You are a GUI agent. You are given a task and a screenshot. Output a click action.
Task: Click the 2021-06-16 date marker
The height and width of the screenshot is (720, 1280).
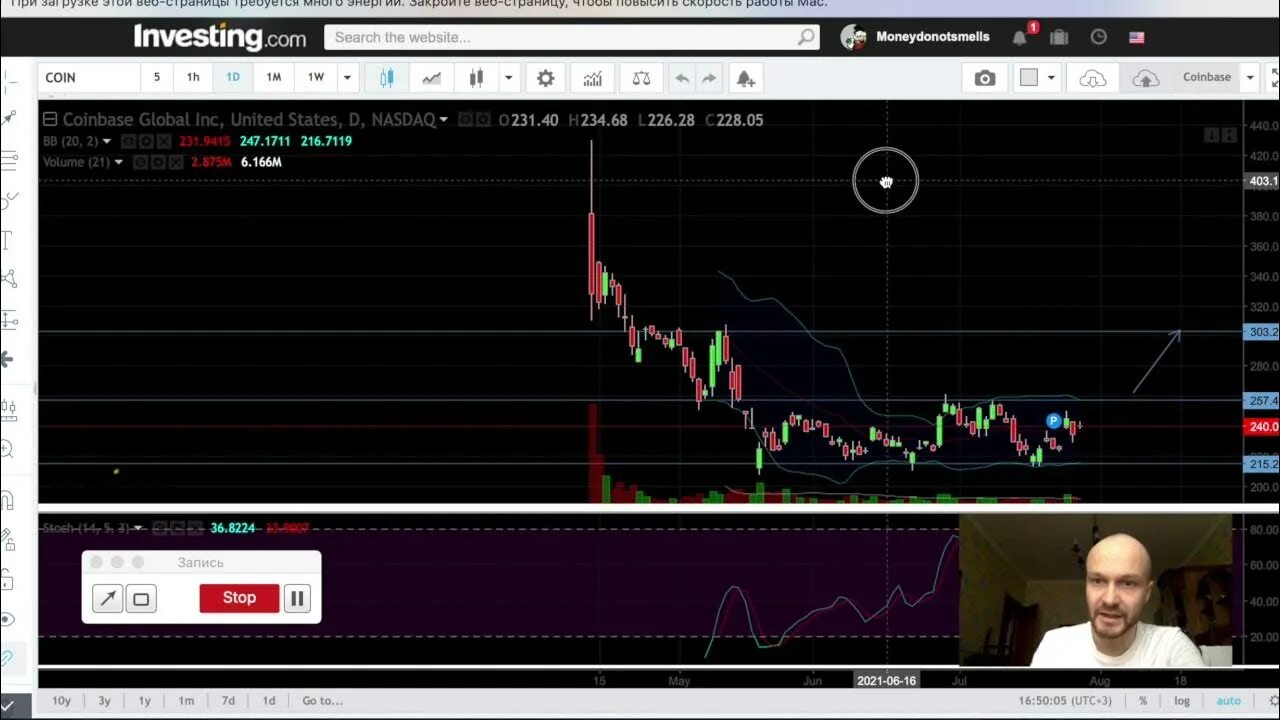pyautogui.click(x=886, y=680)
